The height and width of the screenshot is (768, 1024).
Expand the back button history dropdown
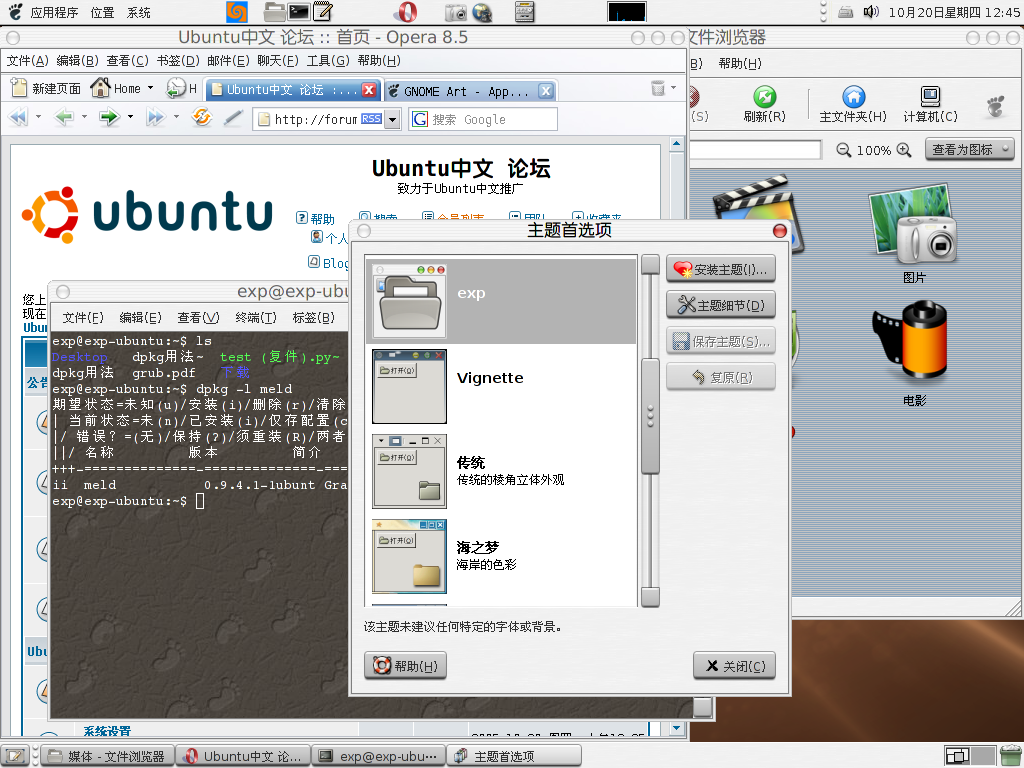pos(84,117)
